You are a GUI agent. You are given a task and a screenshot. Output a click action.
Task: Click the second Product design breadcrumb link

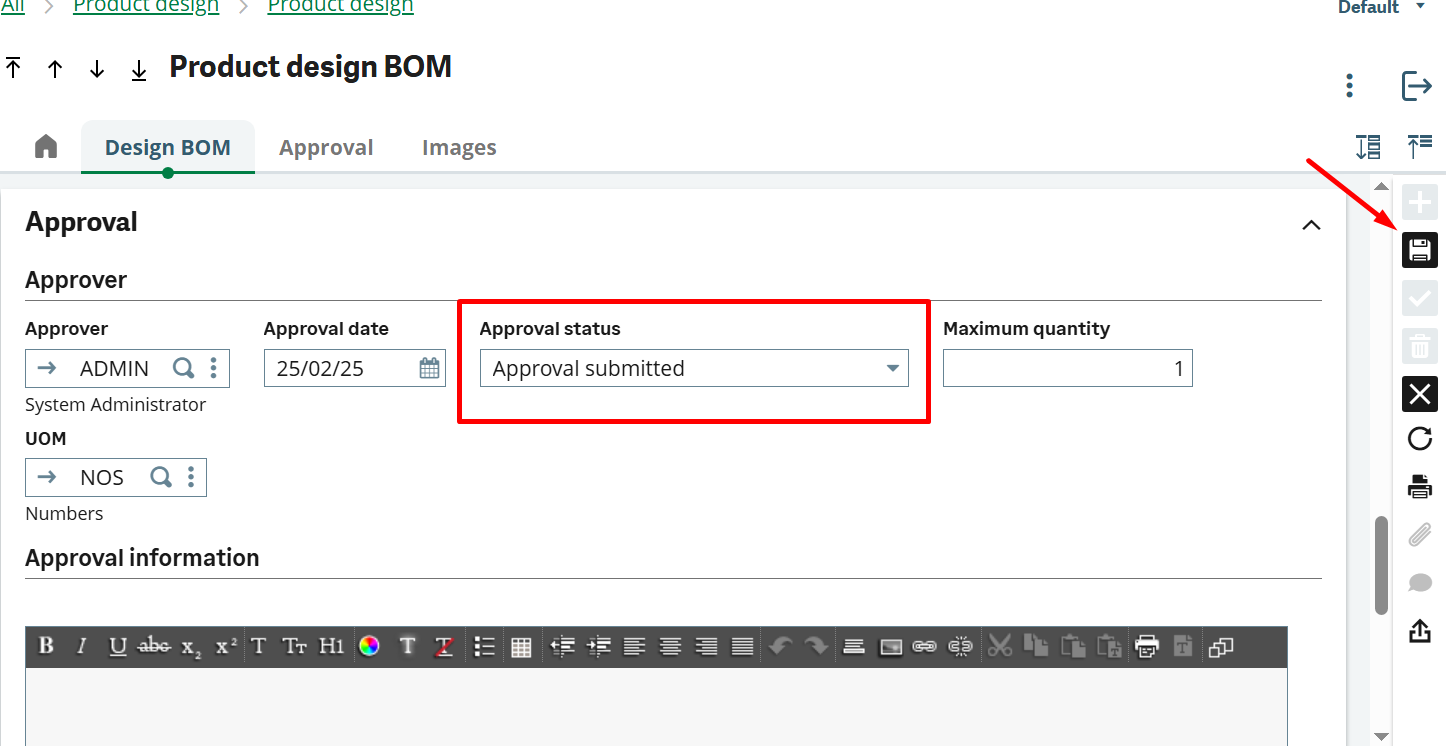click(340, 7)
